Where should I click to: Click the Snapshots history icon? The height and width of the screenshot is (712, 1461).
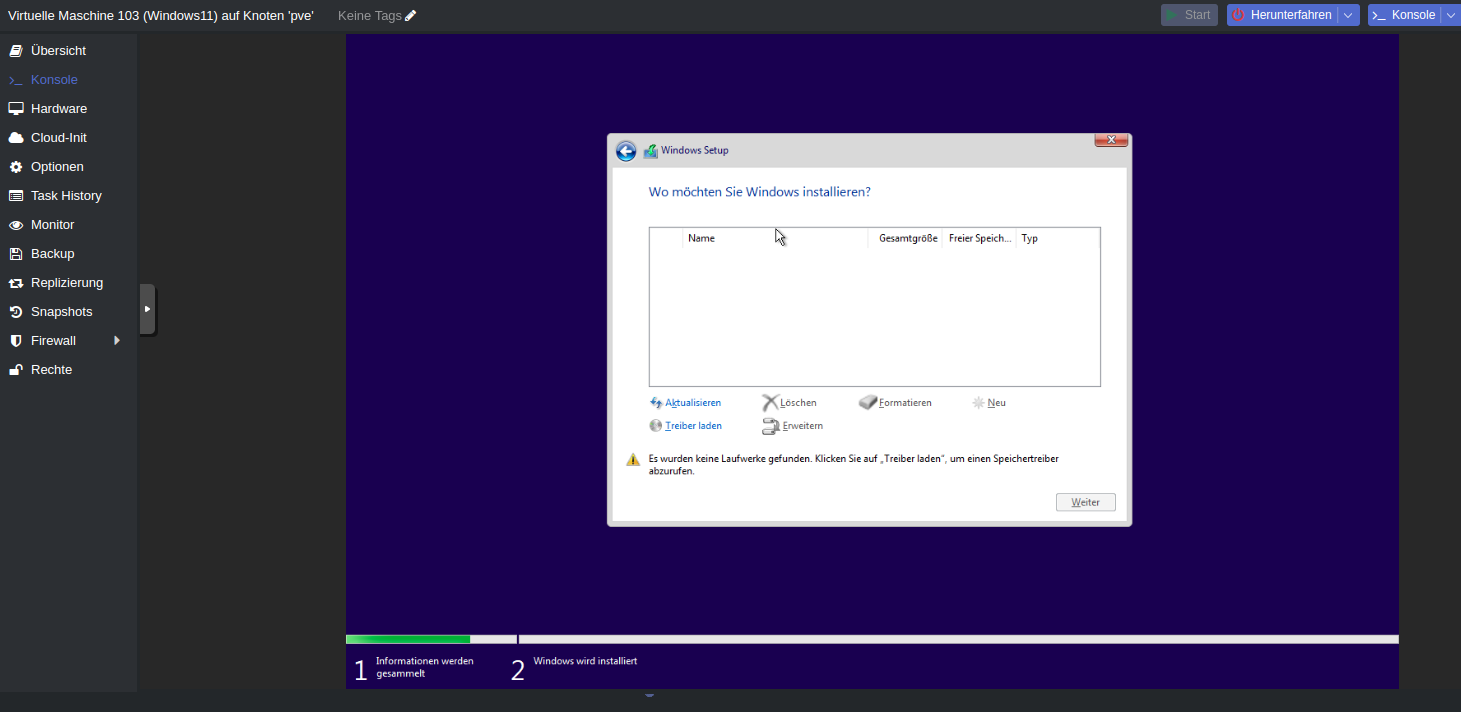click(16, 312)
